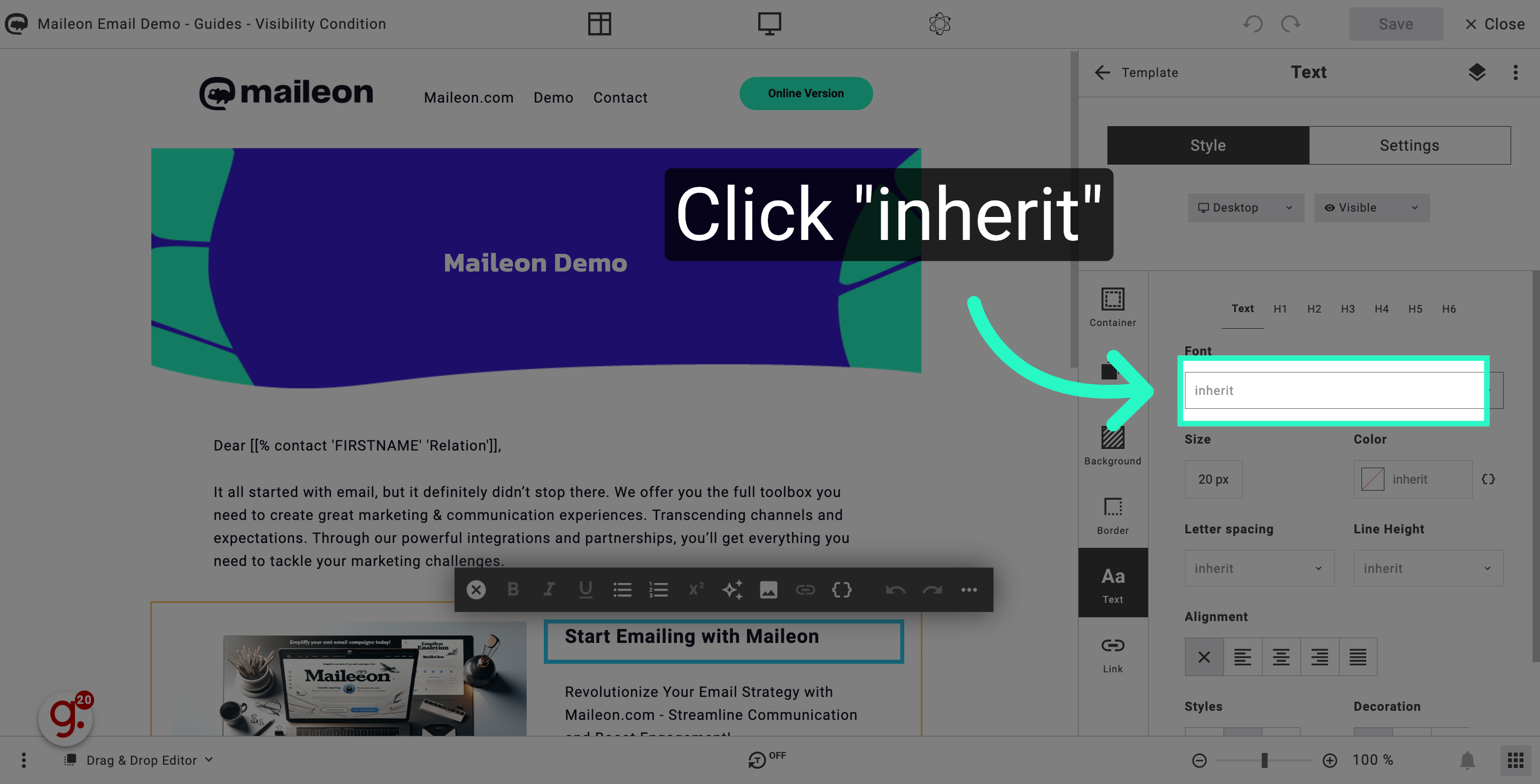Insert image from text toolbar
The image size is (1540, 784).
click(x=769, y=590)
